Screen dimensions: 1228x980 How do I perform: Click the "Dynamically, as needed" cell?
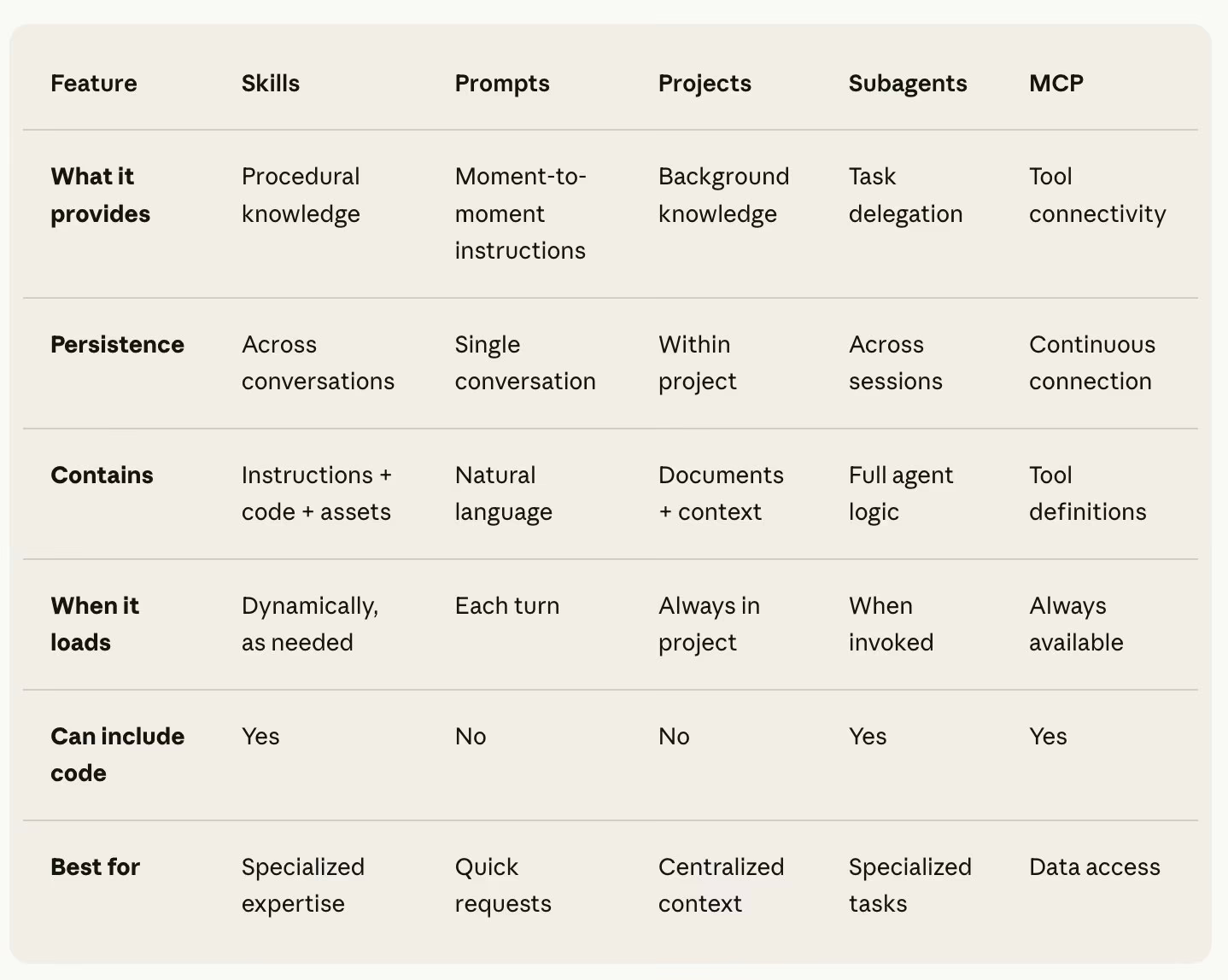[309, 624]
